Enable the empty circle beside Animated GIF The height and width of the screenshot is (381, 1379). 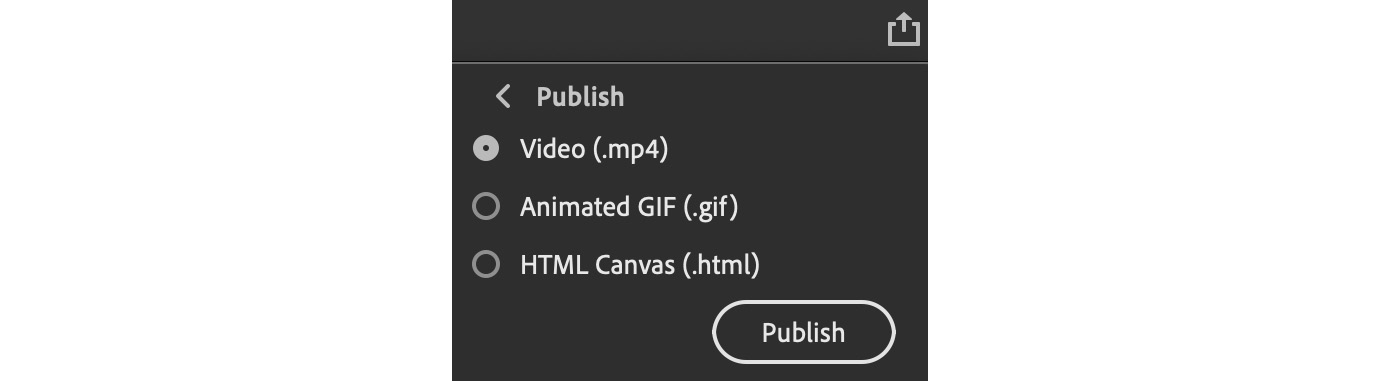486,207
